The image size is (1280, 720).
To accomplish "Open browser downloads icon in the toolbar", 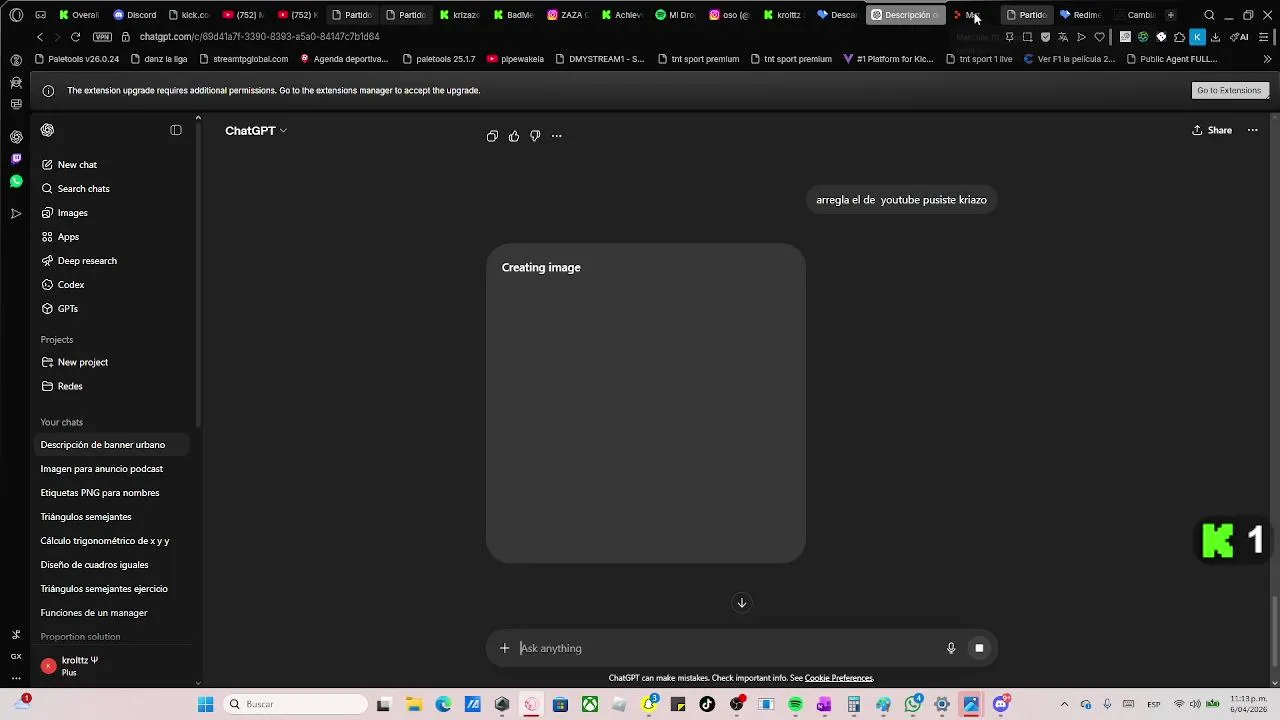I will pos(1215,37).
